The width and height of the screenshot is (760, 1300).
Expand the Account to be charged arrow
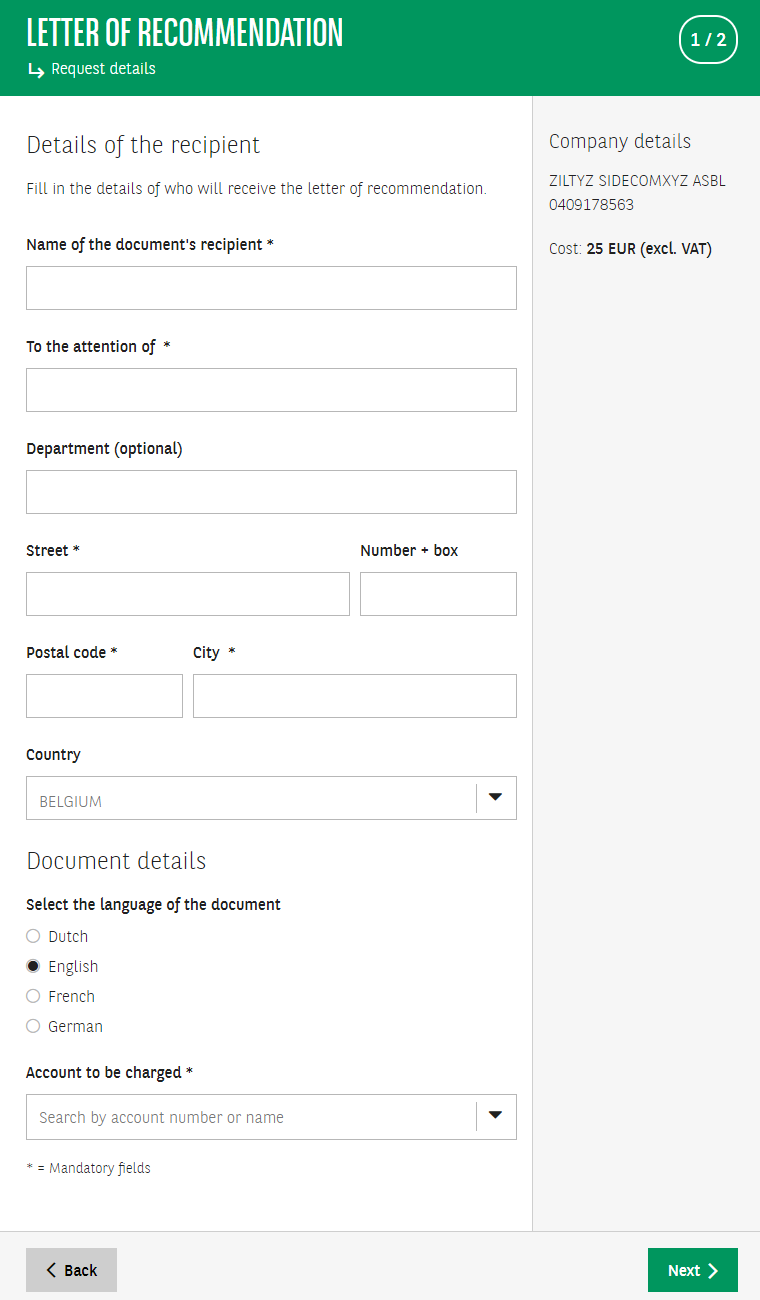tap(495, 1116)
